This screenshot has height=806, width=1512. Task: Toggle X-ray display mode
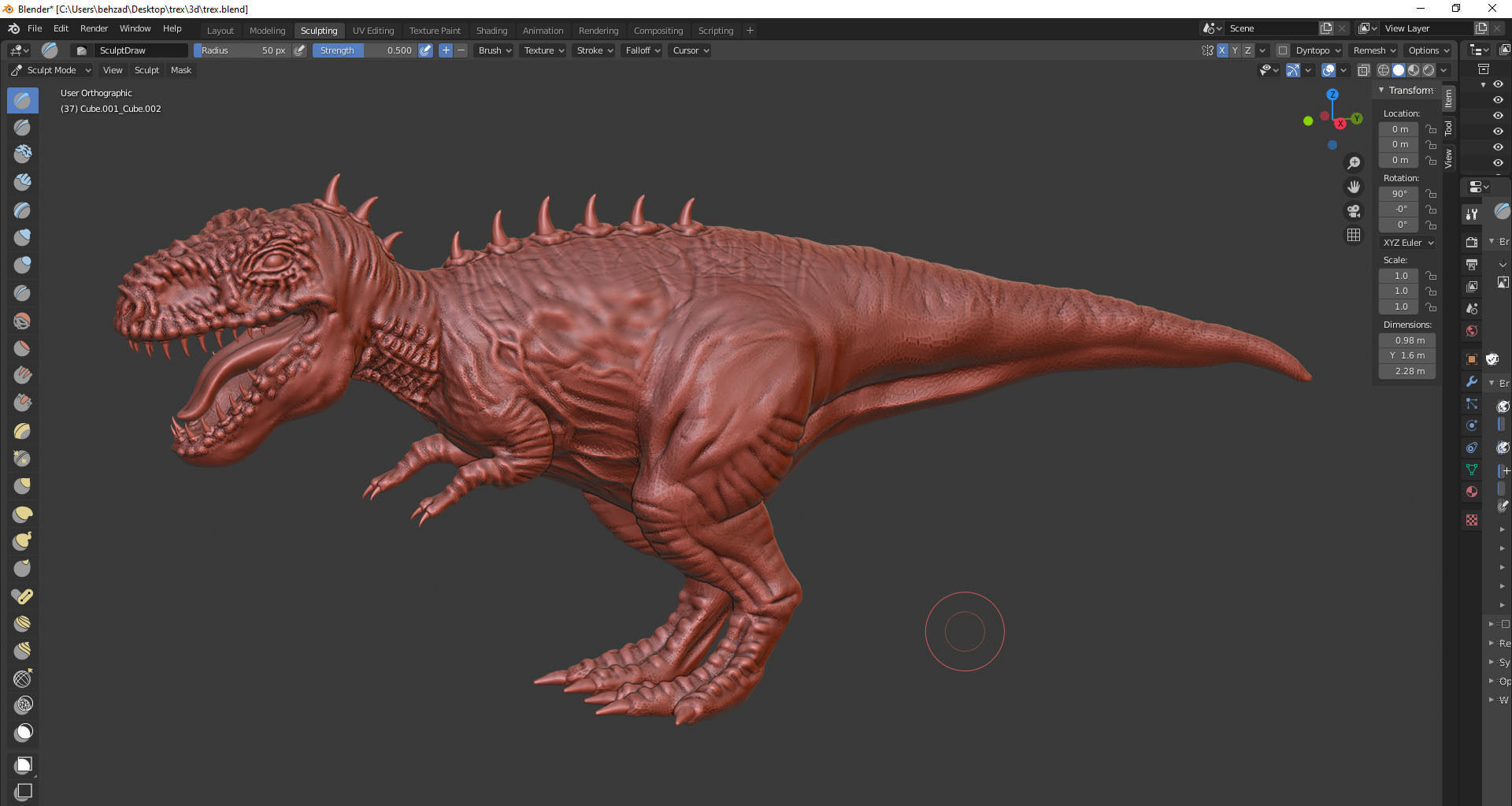[x=1364, y=70]
